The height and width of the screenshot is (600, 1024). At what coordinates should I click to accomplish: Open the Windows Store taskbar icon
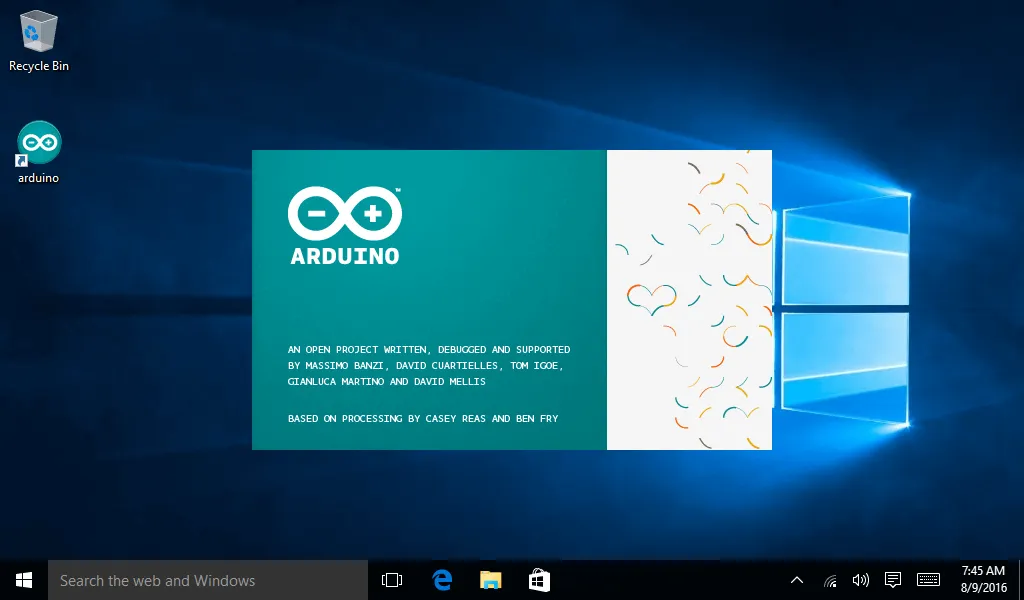point(539,580)
